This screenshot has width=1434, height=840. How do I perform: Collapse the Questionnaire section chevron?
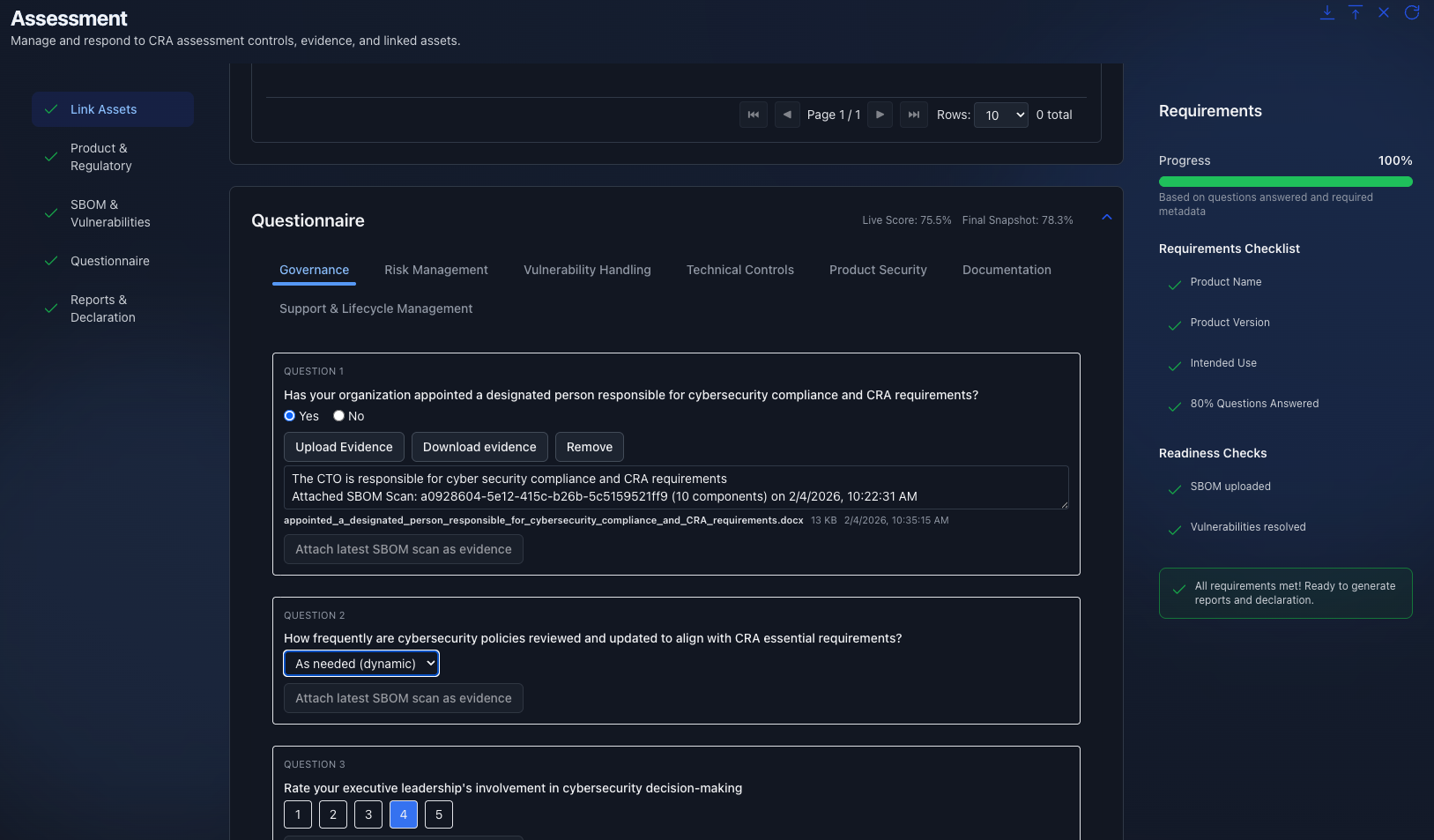tap(1106, 218)
